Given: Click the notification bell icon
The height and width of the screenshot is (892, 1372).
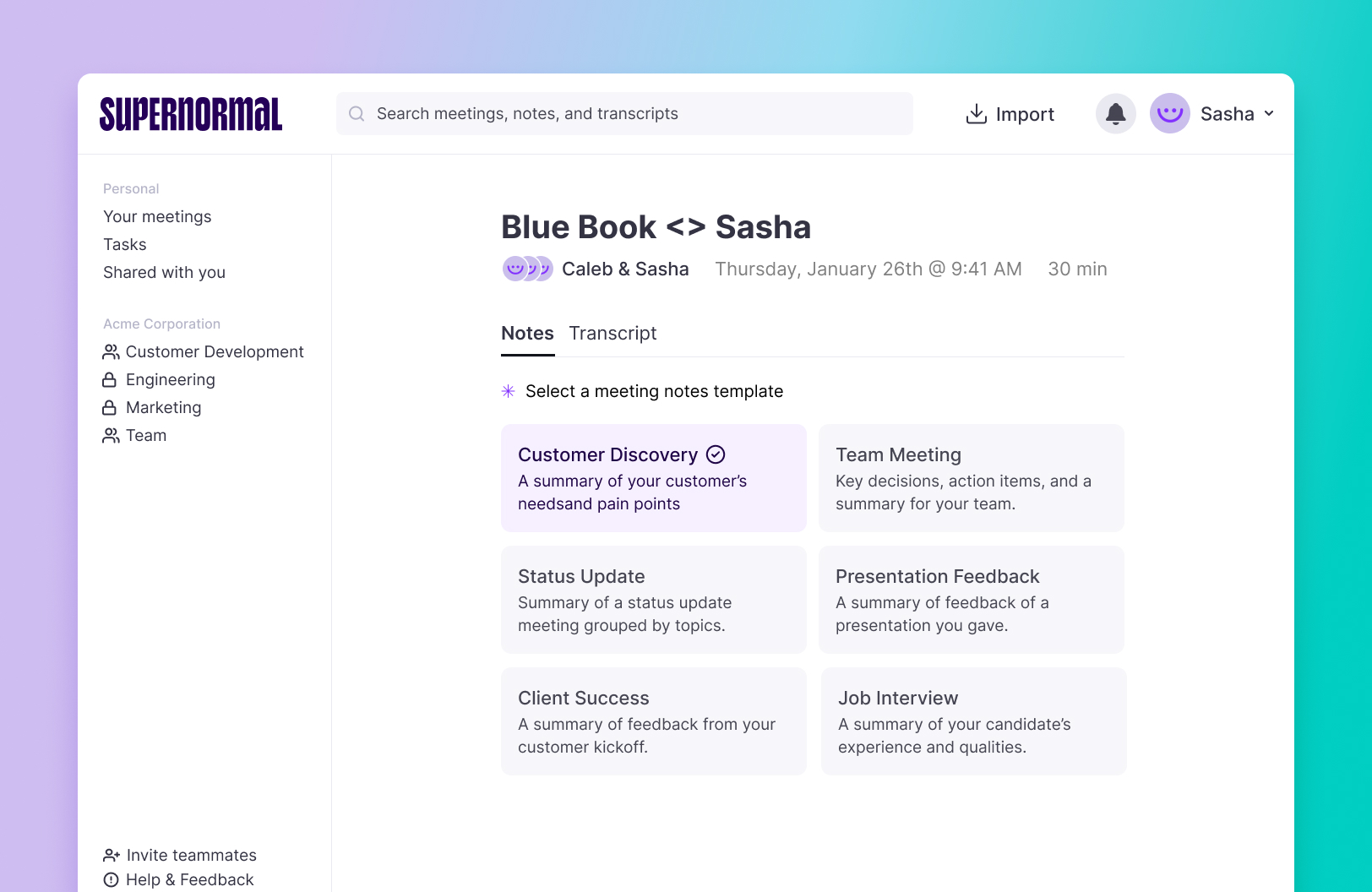Looking at the screenshot, I should 1115,113.
